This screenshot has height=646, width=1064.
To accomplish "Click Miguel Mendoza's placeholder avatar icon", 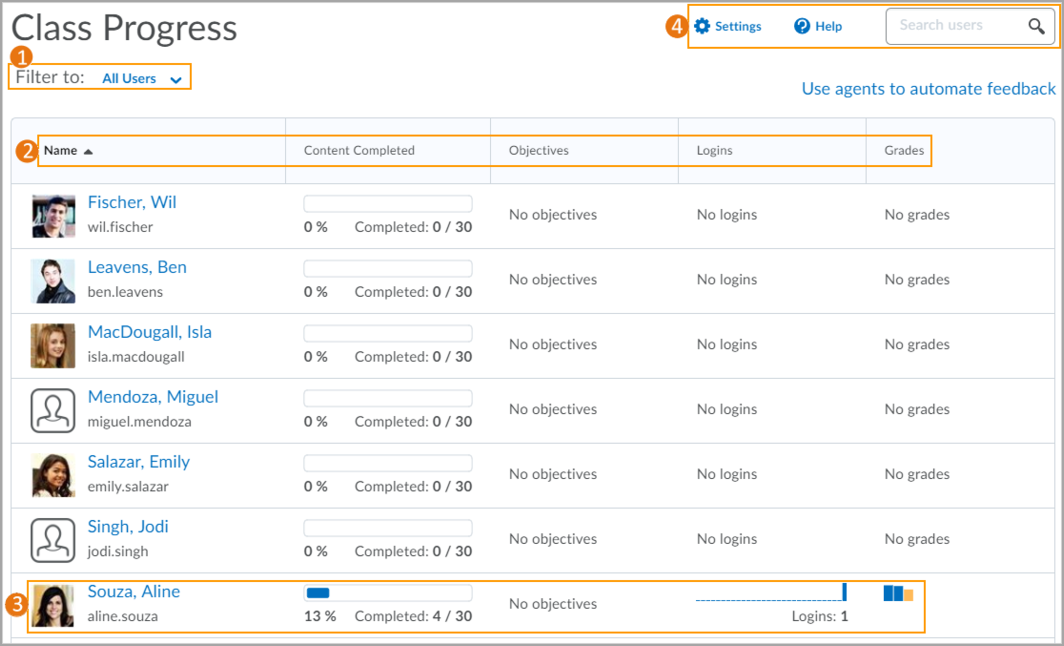I will tap(53, 411).
